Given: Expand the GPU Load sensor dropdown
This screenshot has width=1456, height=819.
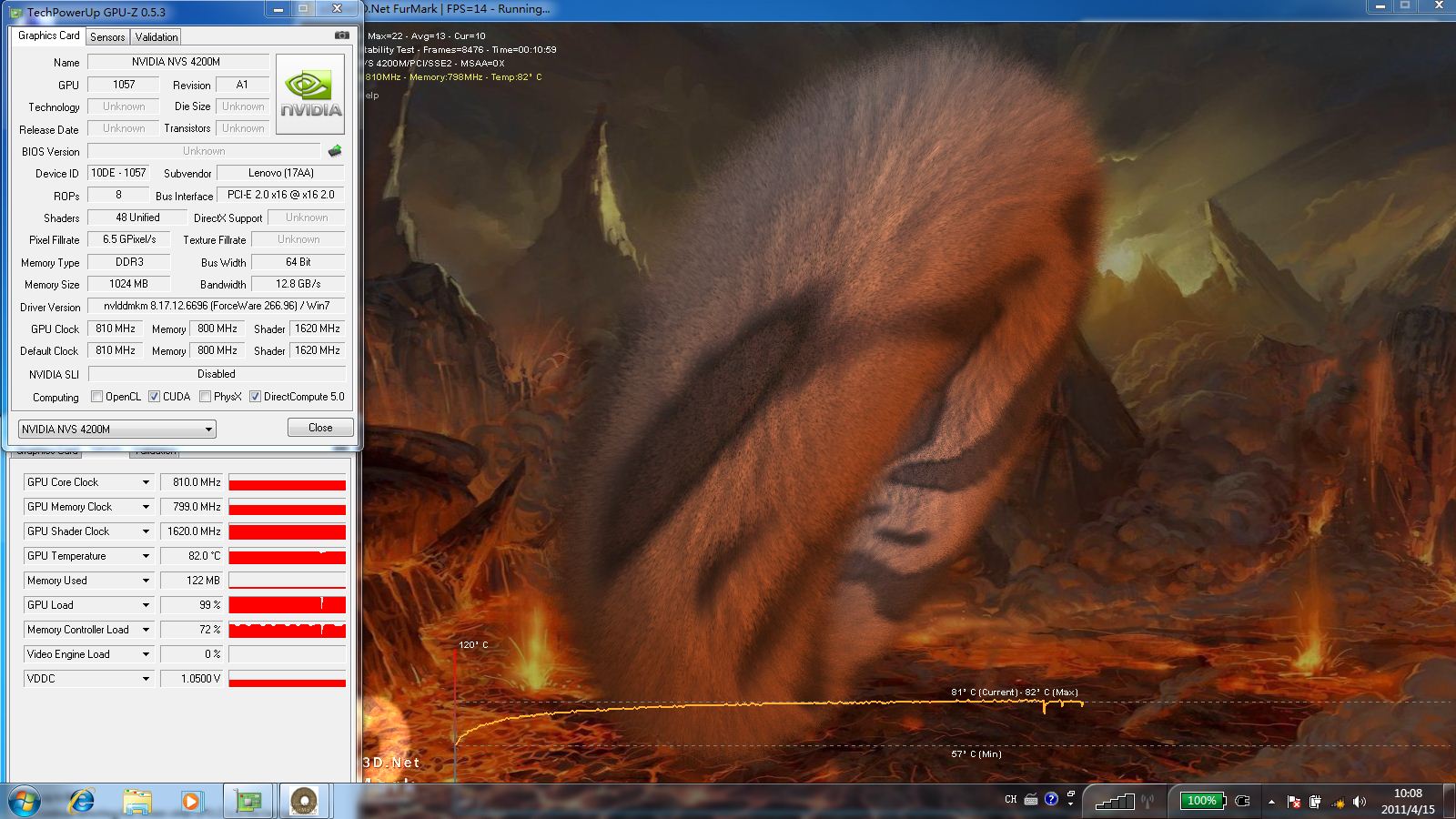Looking at the screenshot, I should click(x=146, y=605).
